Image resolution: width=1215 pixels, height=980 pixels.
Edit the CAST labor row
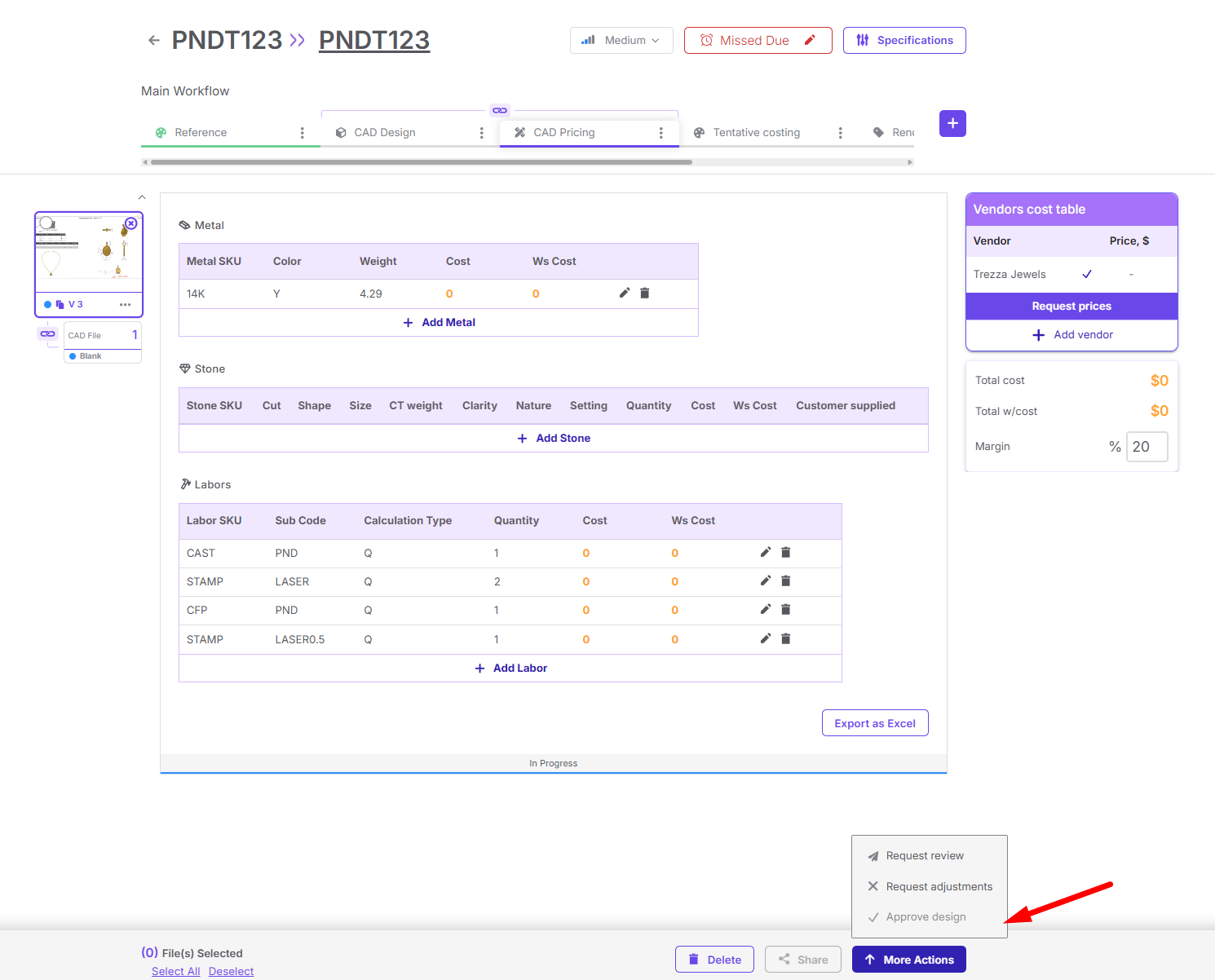pos(766,552)
